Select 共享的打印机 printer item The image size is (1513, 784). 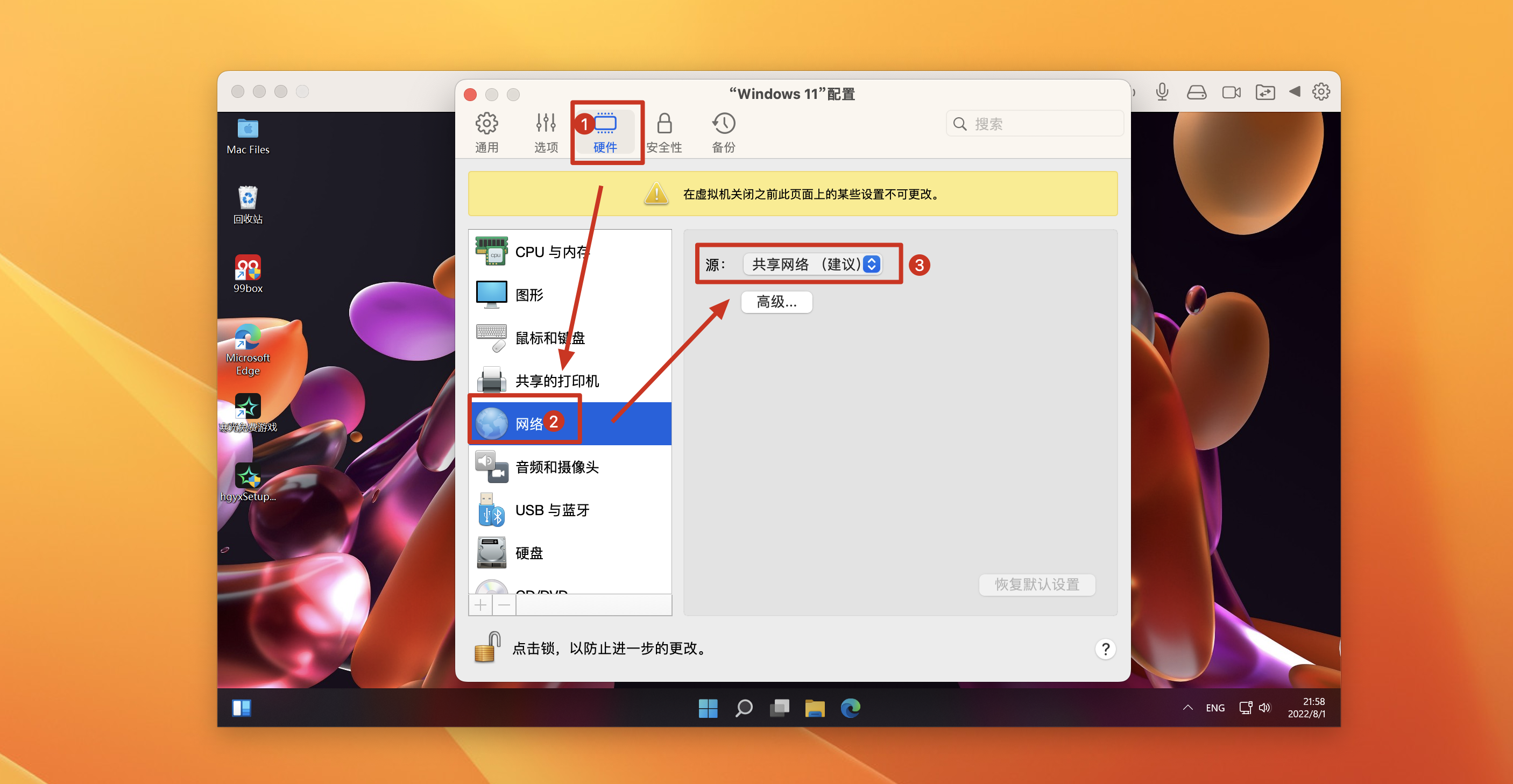[556, 381]
